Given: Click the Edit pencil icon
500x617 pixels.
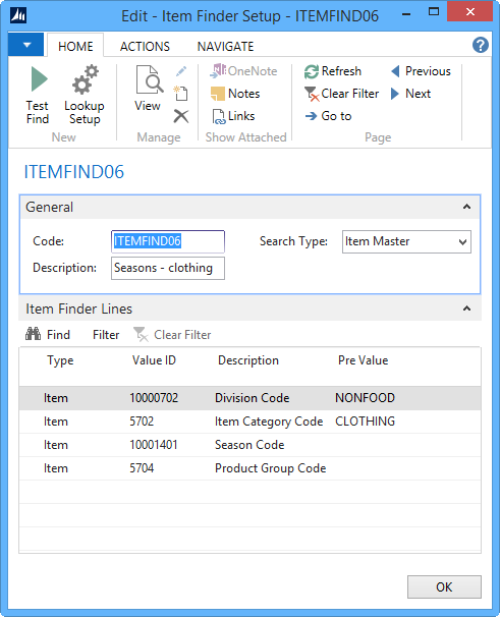Looking at the screenshot, I should [x=181, y=71].
